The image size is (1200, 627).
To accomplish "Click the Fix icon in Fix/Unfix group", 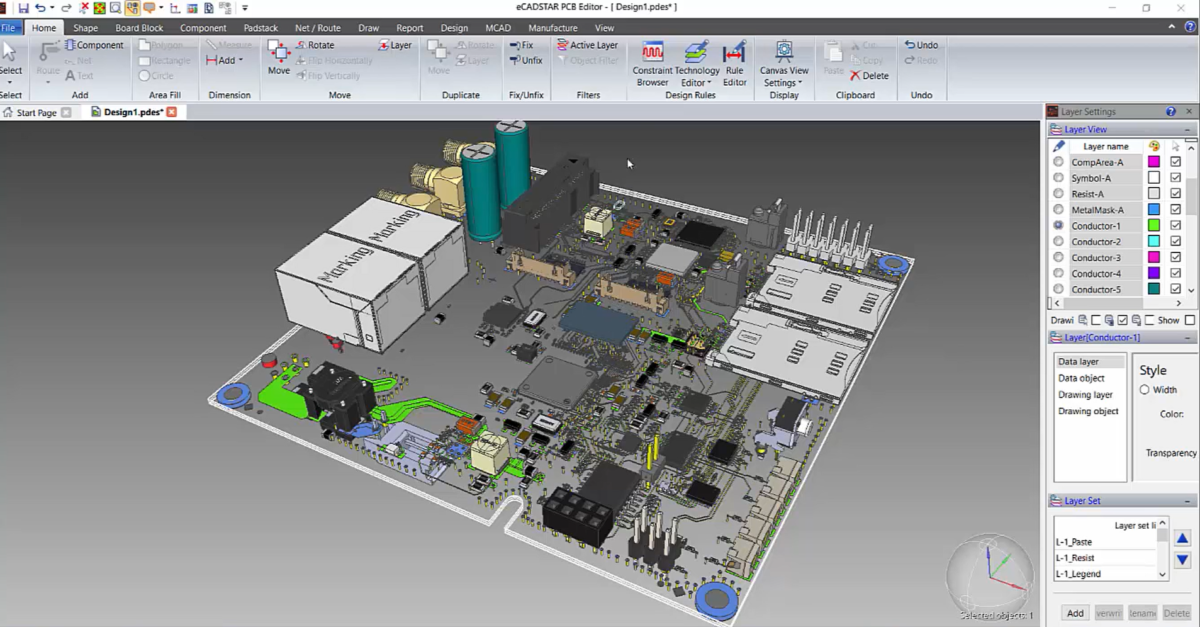I will point(523,44).
